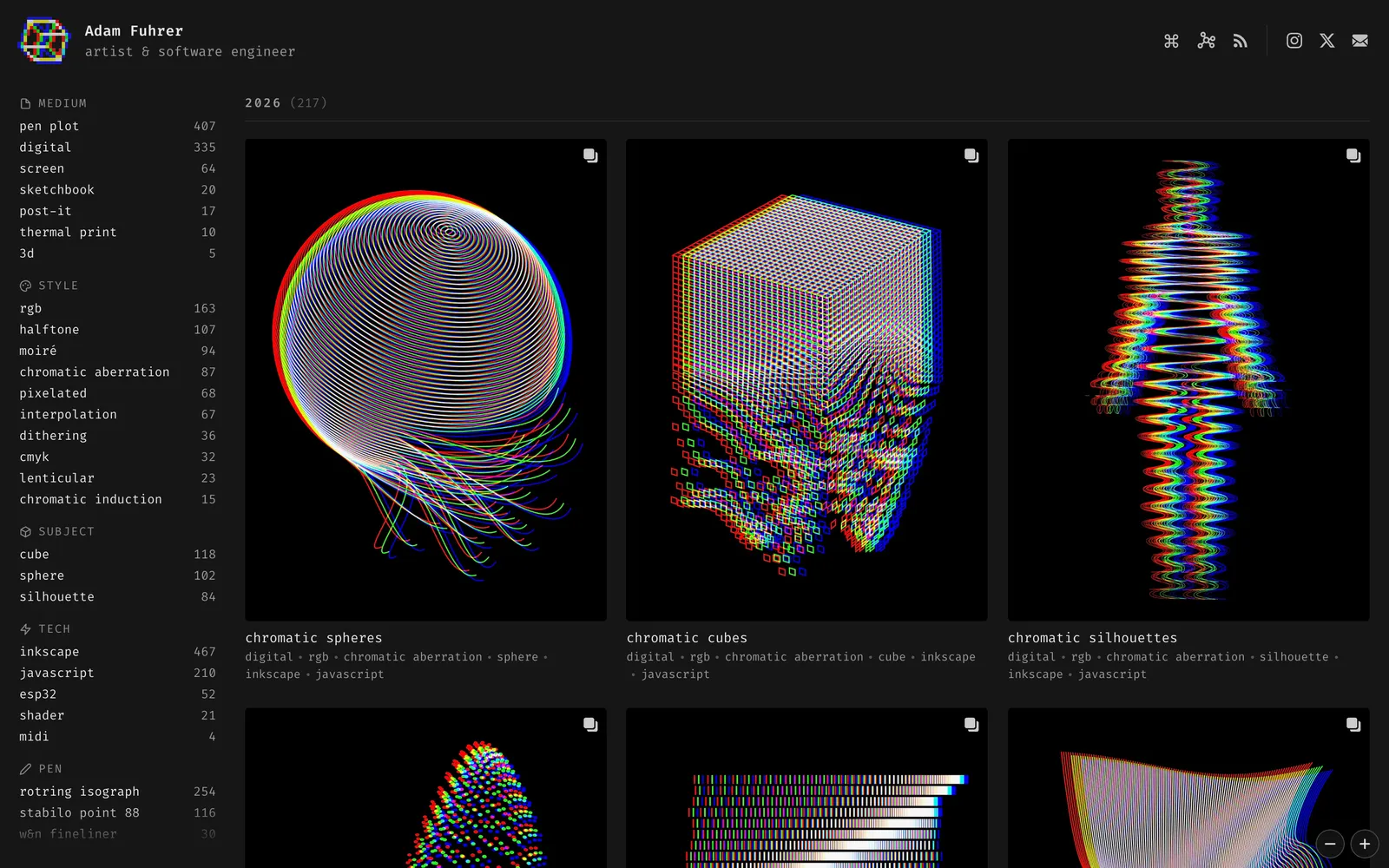The width and height of the screenshot is (1389, 868).
Task: Open the Adam Fuhrer home link
Action: [134, 30]
